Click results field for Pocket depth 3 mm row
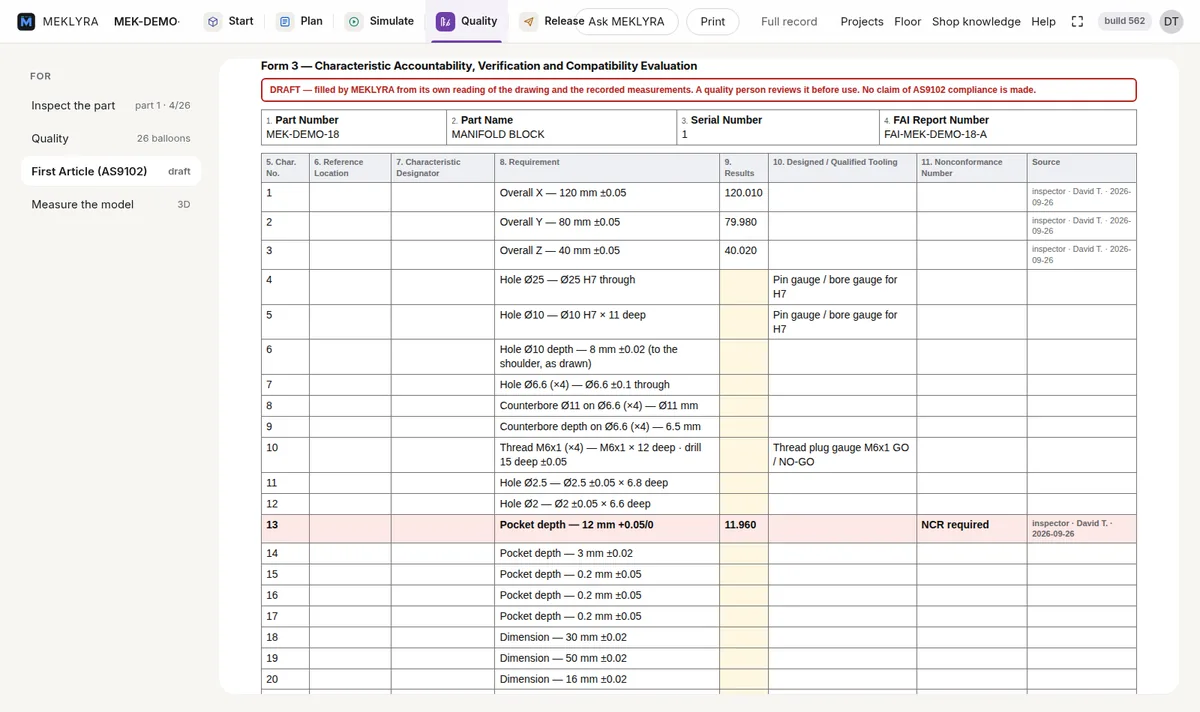Screen dimensions: 1200x712 (744, 553)
